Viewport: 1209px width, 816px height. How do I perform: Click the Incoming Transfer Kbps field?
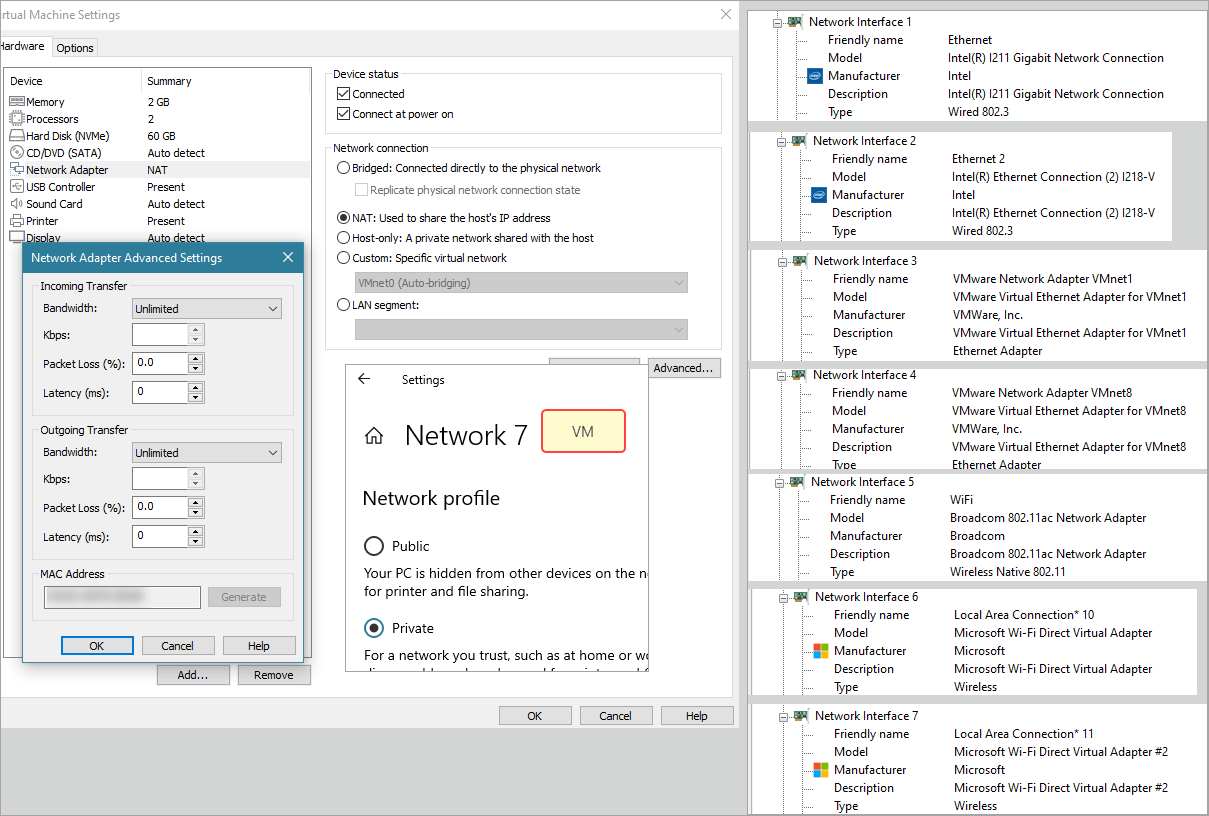click(160, 335)
